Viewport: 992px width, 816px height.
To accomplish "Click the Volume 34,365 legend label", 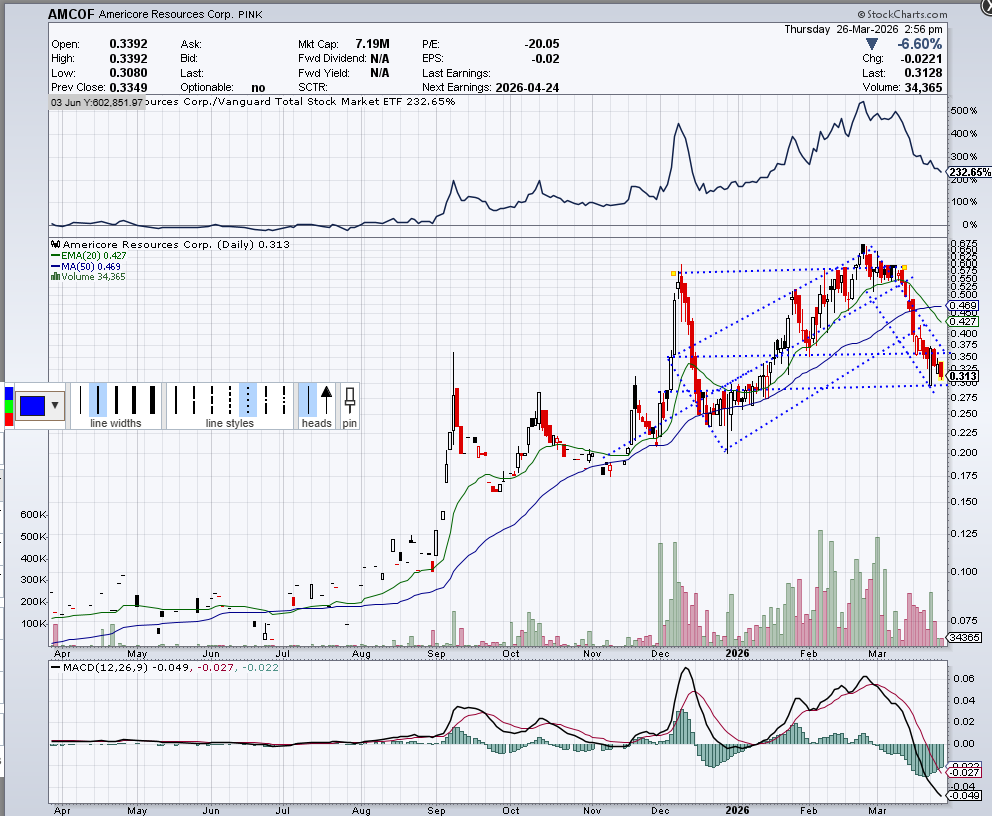I will click(x=89, y=276).
